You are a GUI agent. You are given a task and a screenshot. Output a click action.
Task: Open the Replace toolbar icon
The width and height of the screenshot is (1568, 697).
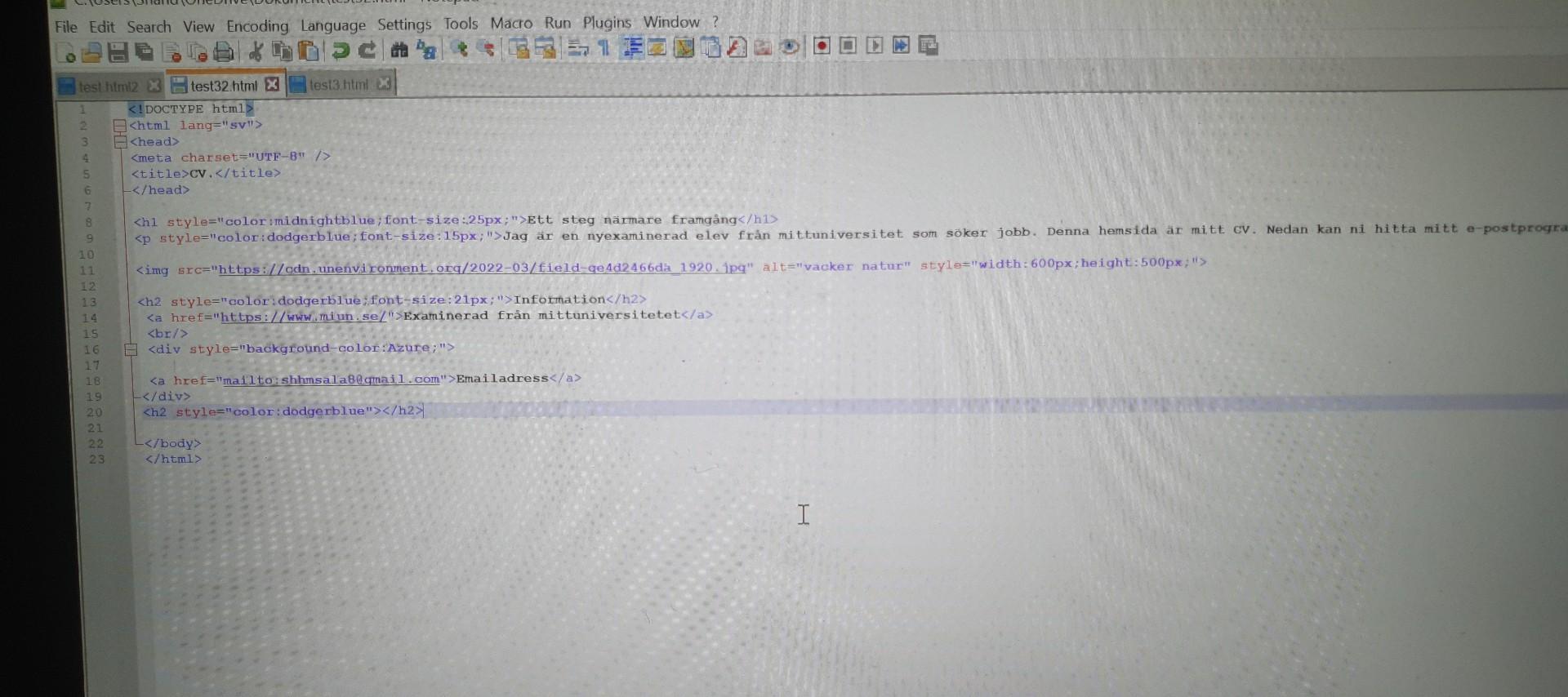click(x=426, y=50)
